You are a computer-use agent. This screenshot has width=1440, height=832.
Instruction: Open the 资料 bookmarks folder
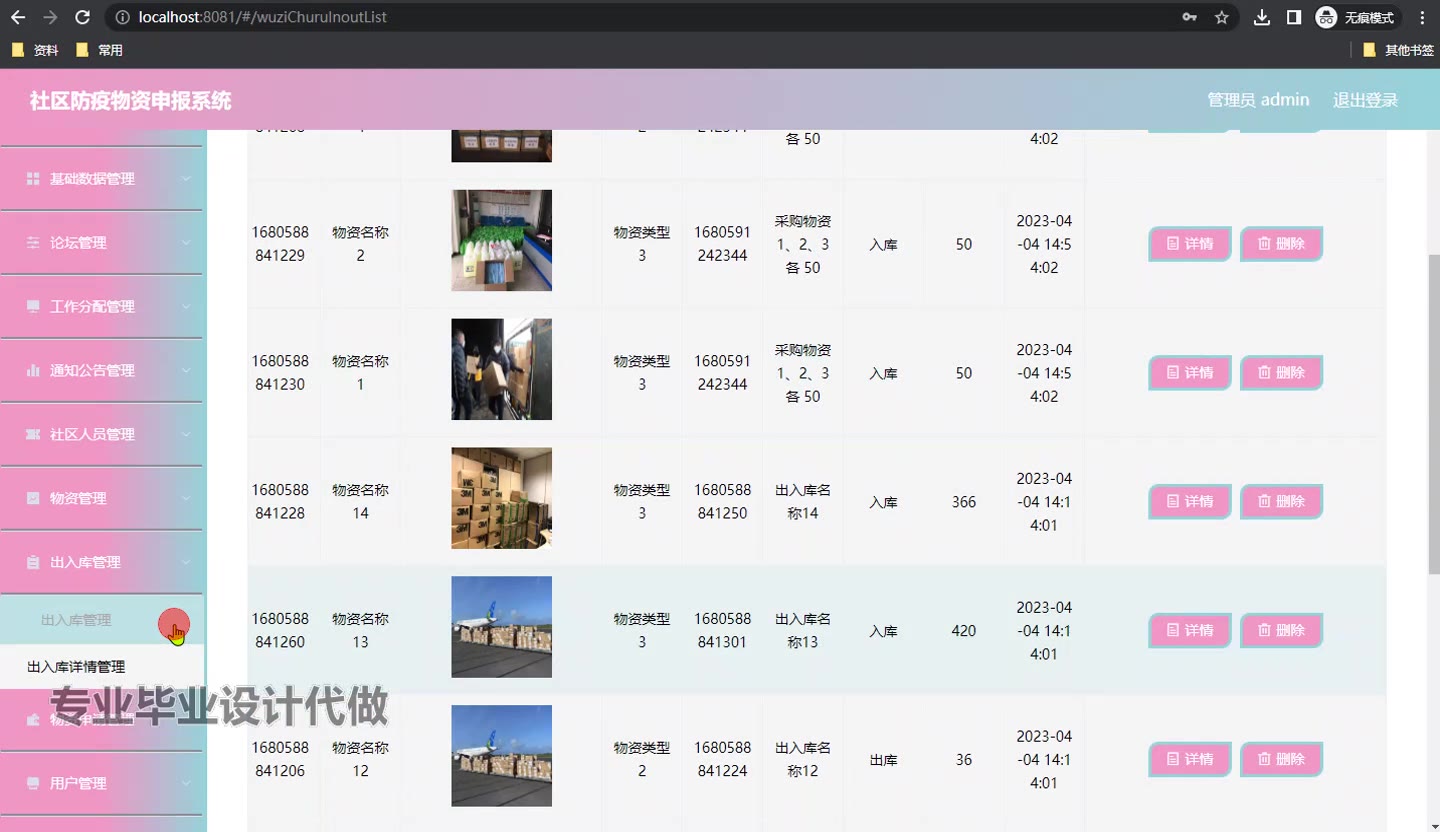(35, 50)
